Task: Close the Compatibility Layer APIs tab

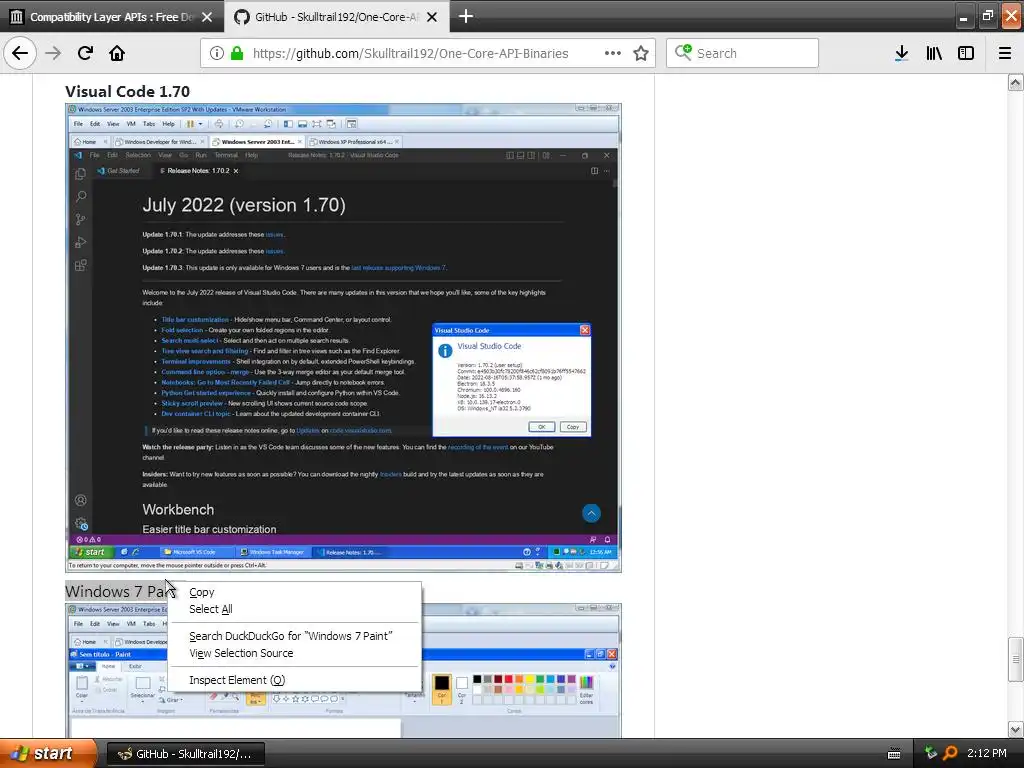Action: pyautogui.click(x=207, y=17)
